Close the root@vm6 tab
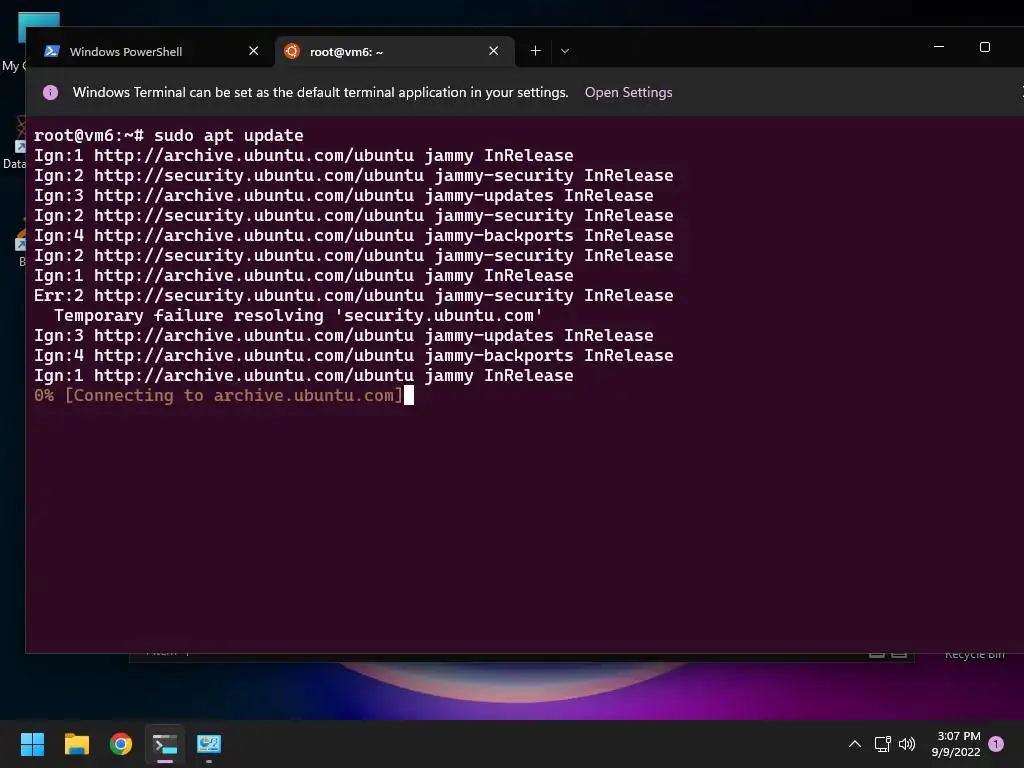The width and height of the screenshot is (1024, 768). point(494,51)
